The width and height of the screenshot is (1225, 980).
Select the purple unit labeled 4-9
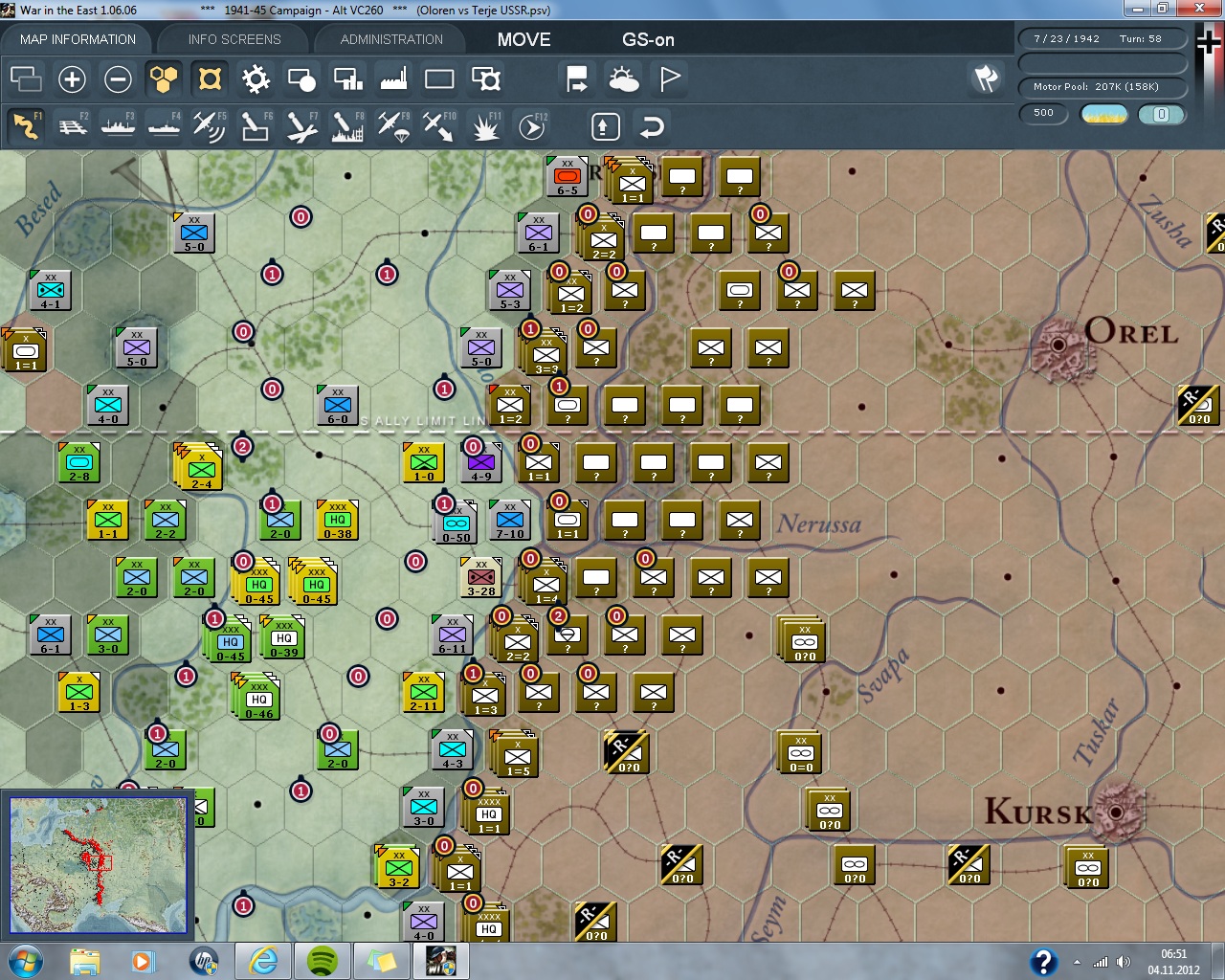coord(480,463)
